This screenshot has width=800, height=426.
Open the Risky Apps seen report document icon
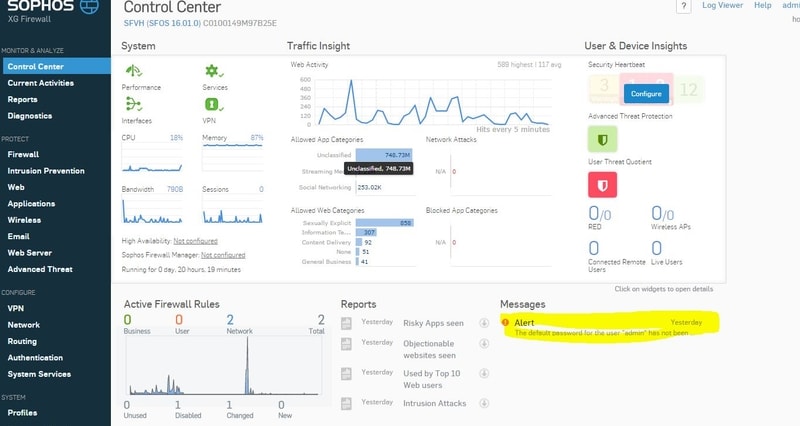pos(346,323)
